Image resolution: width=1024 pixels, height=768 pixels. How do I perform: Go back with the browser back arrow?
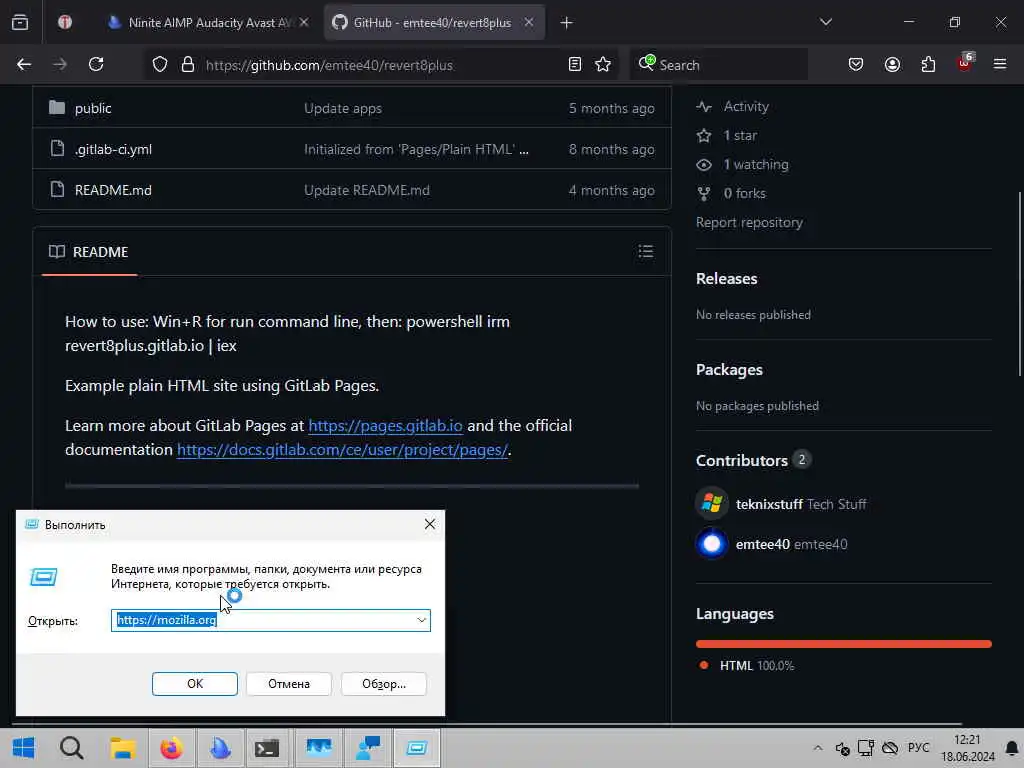coord(24,64)
